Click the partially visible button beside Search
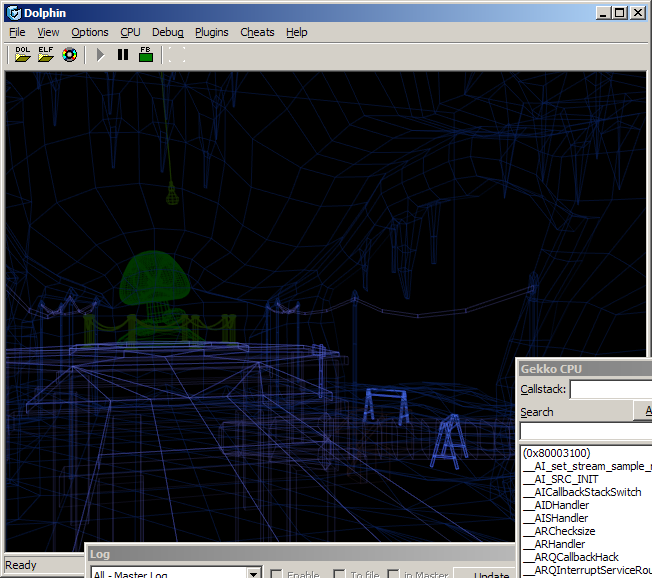Viewport: 652px width, 578px height. 643,411
